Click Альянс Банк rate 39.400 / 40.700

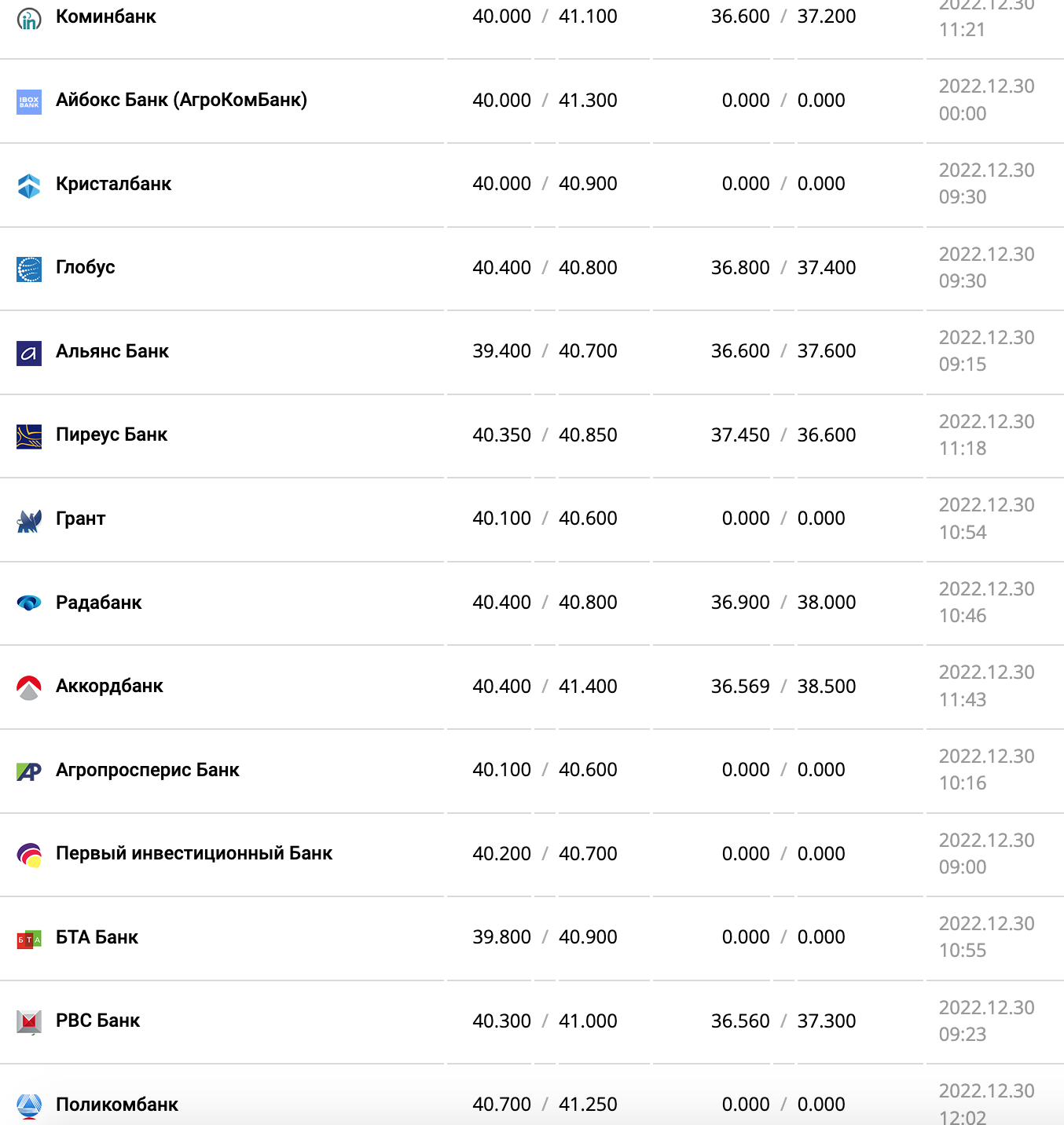coord(545,351)
